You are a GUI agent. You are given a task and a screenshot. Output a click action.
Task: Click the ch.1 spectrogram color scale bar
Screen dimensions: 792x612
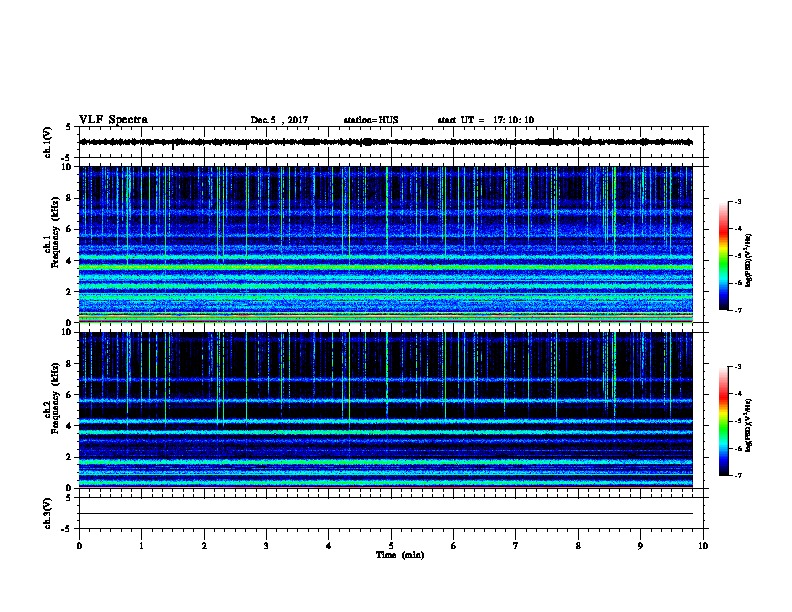click(x=724, y=256)
